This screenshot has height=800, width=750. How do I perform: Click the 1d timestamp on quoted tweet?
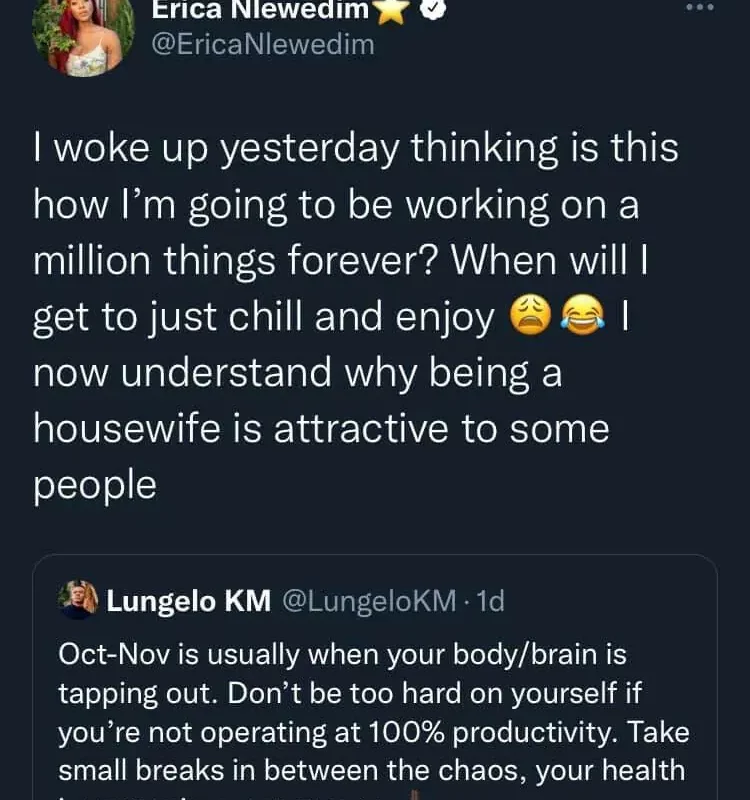(x=491, y=601)
